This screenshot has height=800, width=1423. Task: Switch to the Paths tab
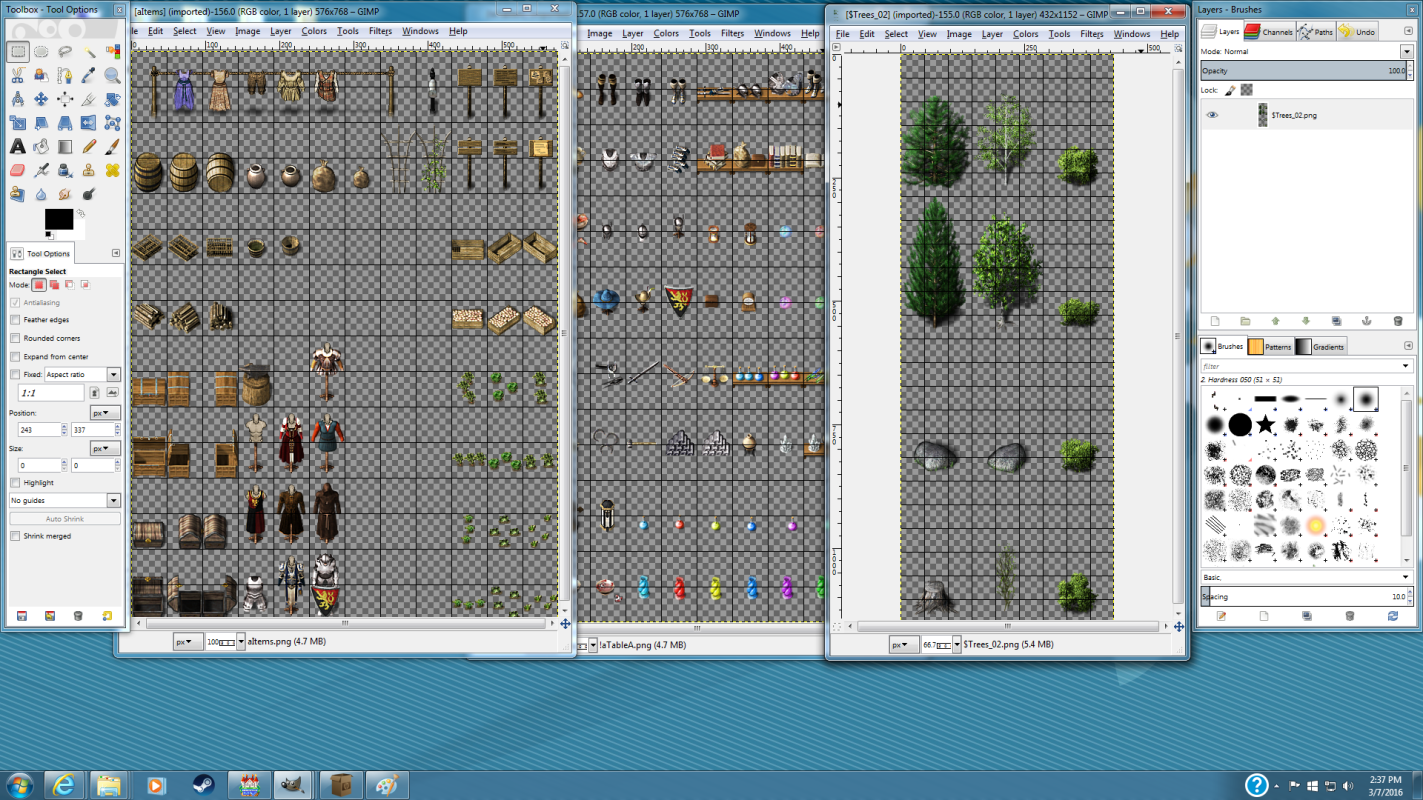[x=1316, y=32]
